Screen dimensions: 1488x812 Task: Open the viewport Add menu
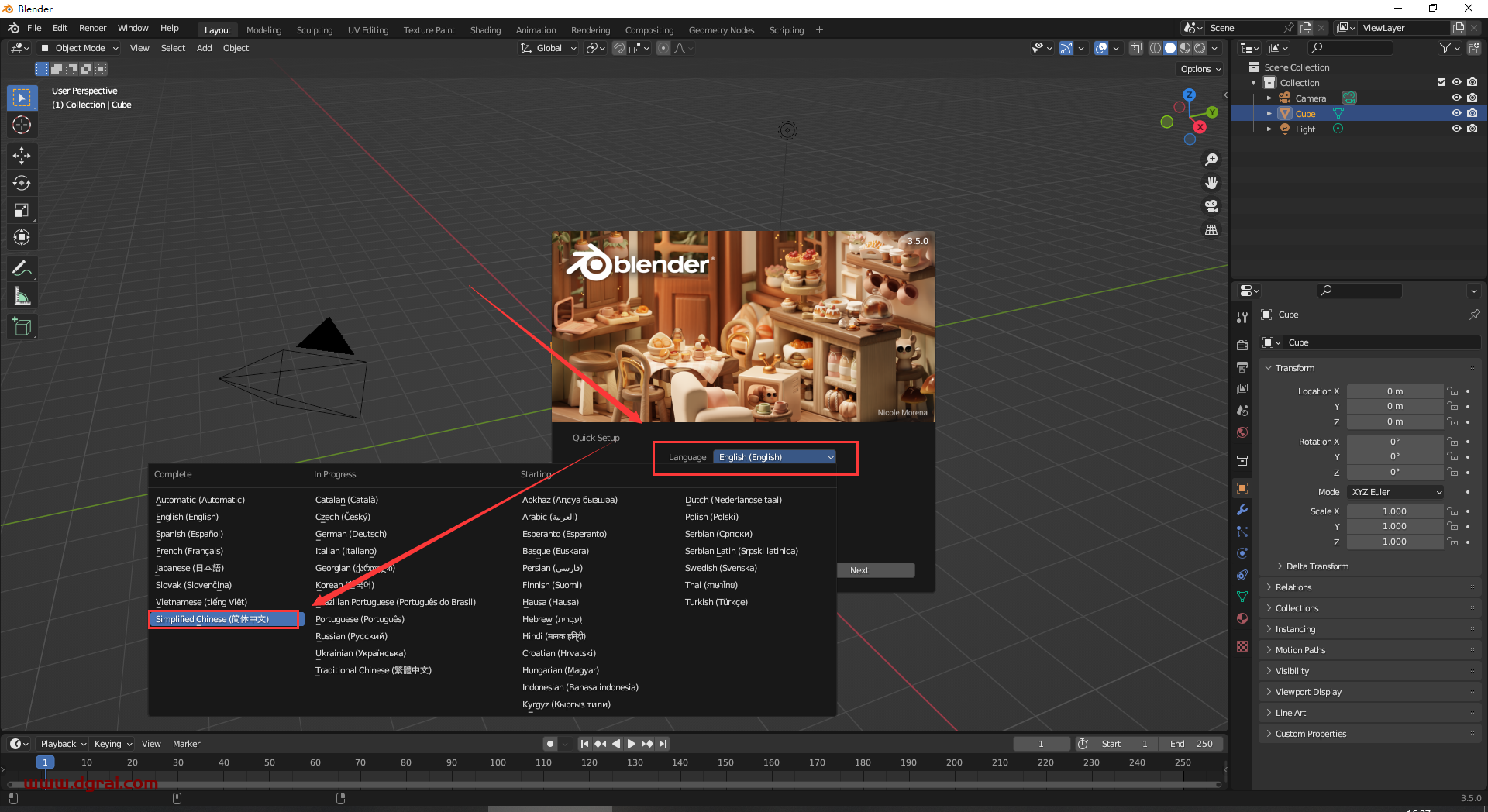[x=204, y=48]
